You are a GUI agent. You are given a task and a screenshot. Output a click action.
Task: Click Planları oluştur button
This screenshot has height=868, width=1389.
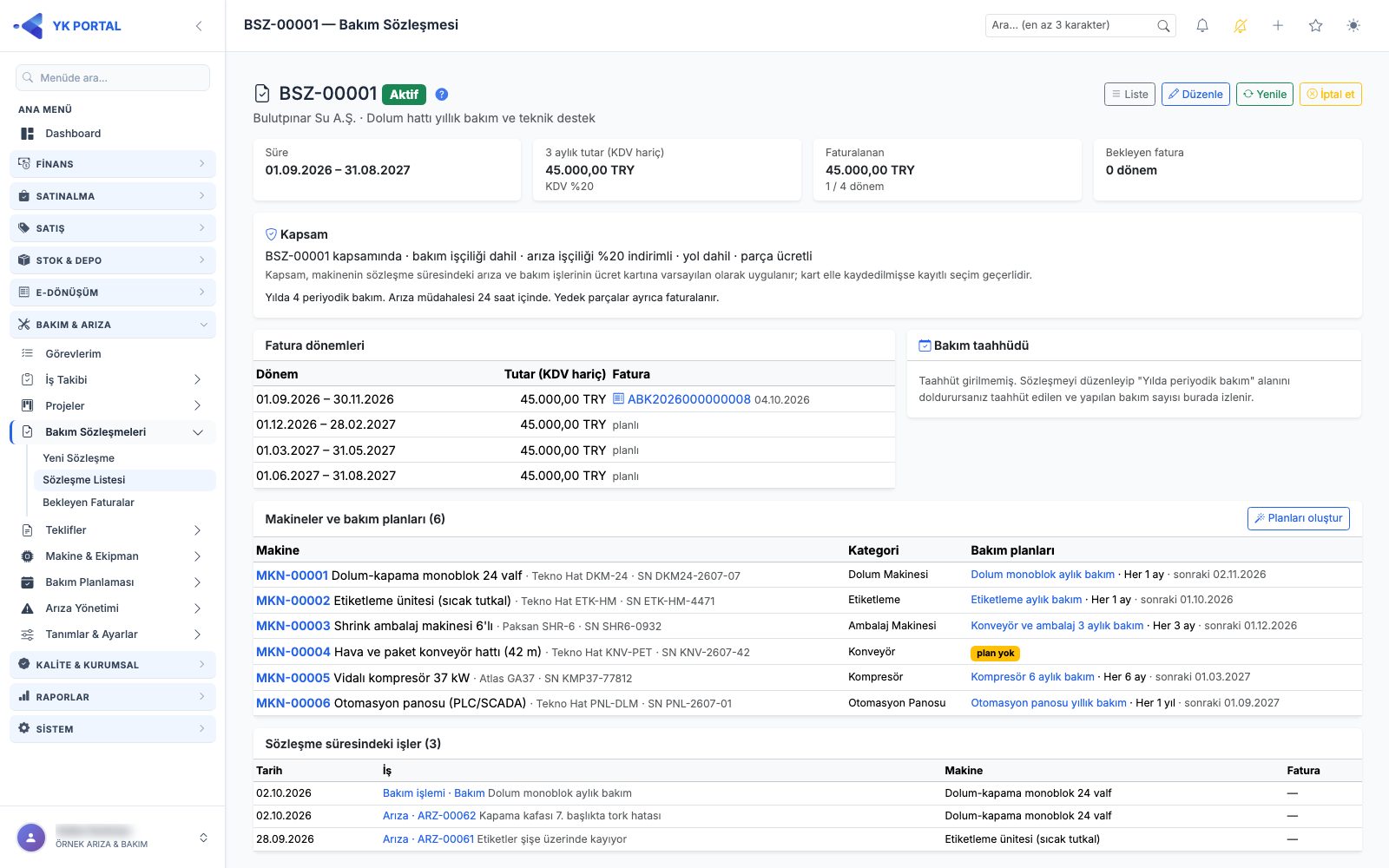coord(1298,518)
